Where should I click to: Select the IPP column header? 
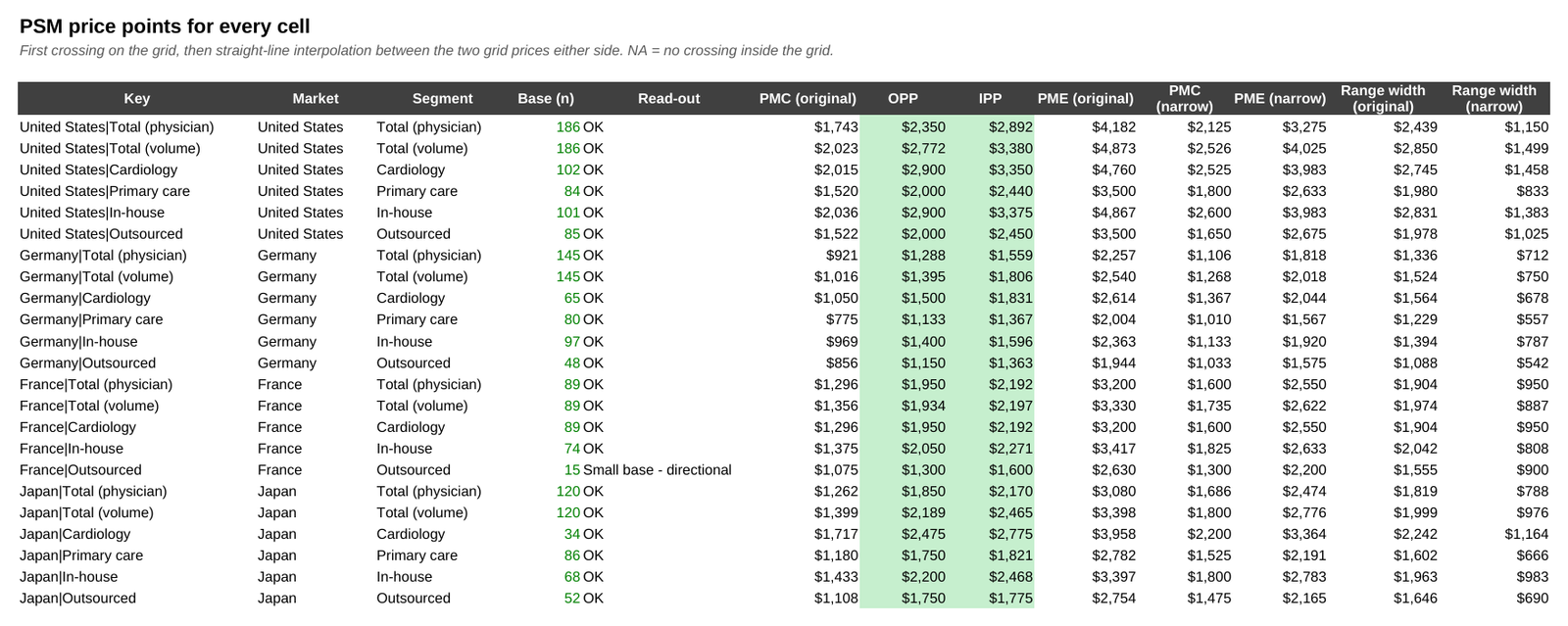[x=990, y=98]
